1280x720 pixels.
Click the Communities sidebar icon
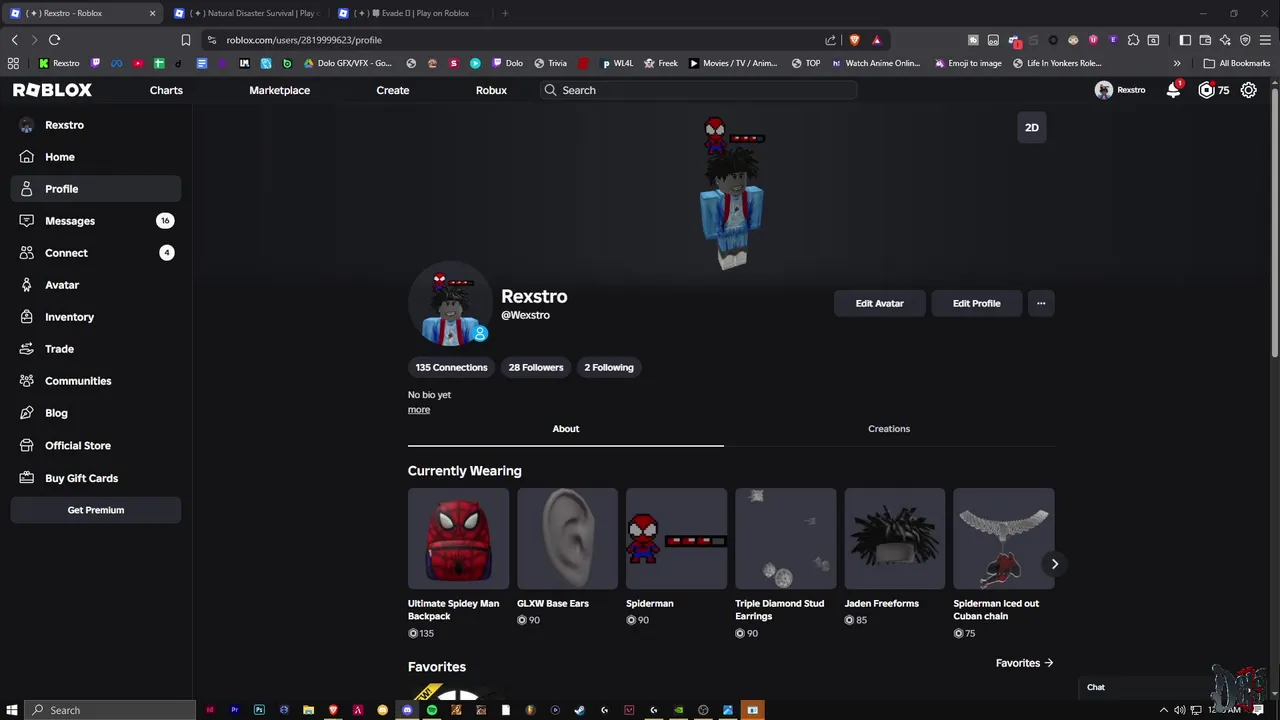tap(27, 381)
